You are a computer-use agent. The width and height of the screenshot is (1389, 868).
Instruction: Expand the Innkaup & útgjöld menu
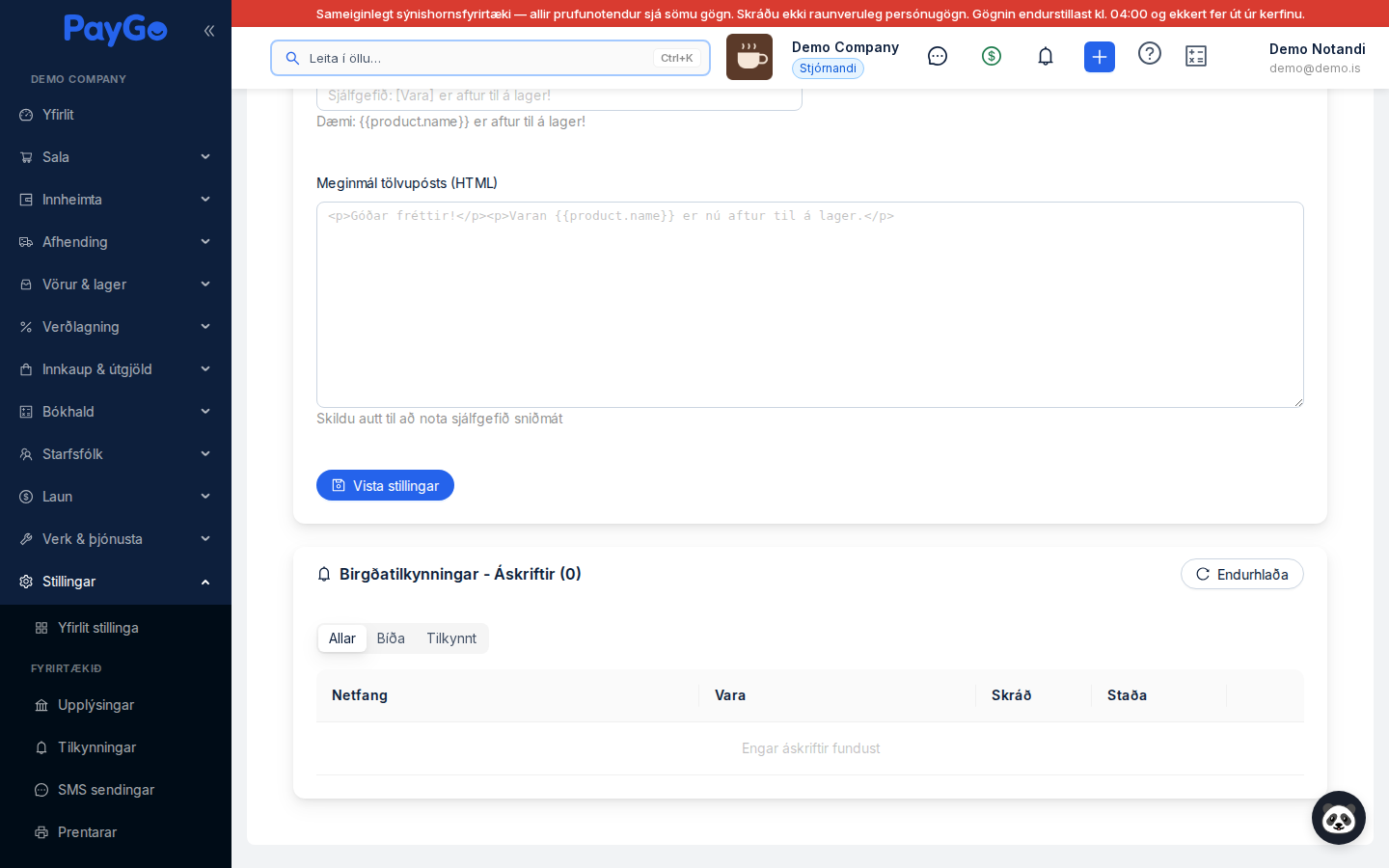116,369
